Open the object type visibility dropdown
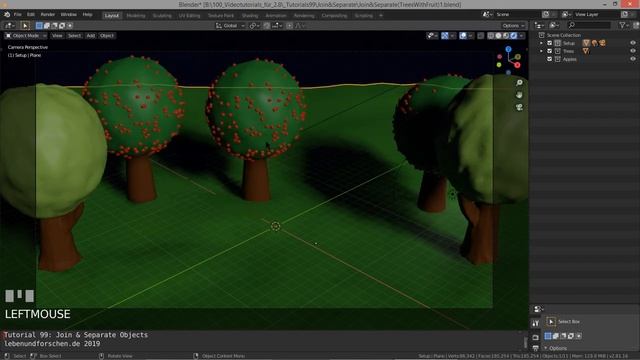 click(x=432, y=36)
